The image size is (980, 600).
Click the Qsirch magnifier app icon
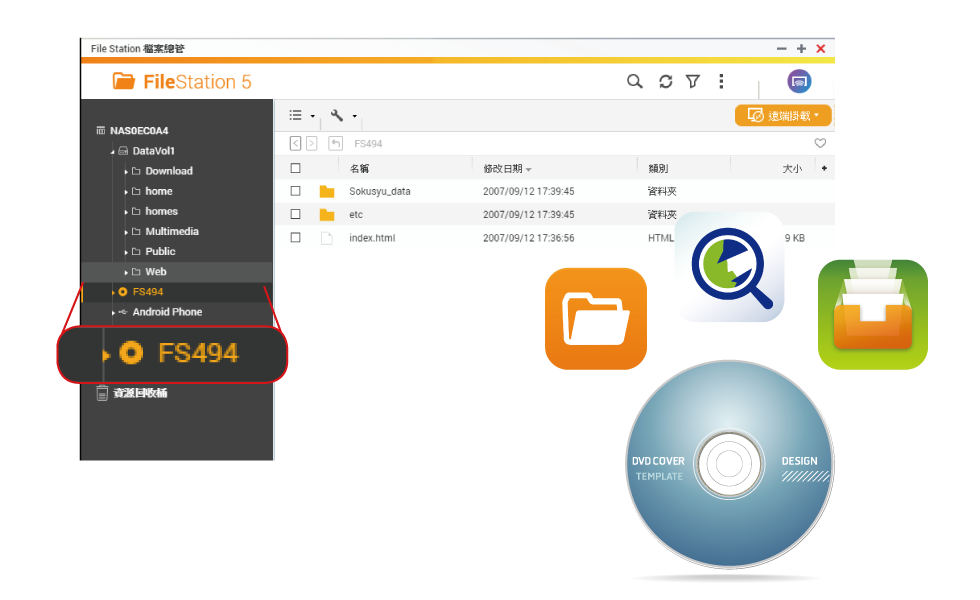[729, 267]
